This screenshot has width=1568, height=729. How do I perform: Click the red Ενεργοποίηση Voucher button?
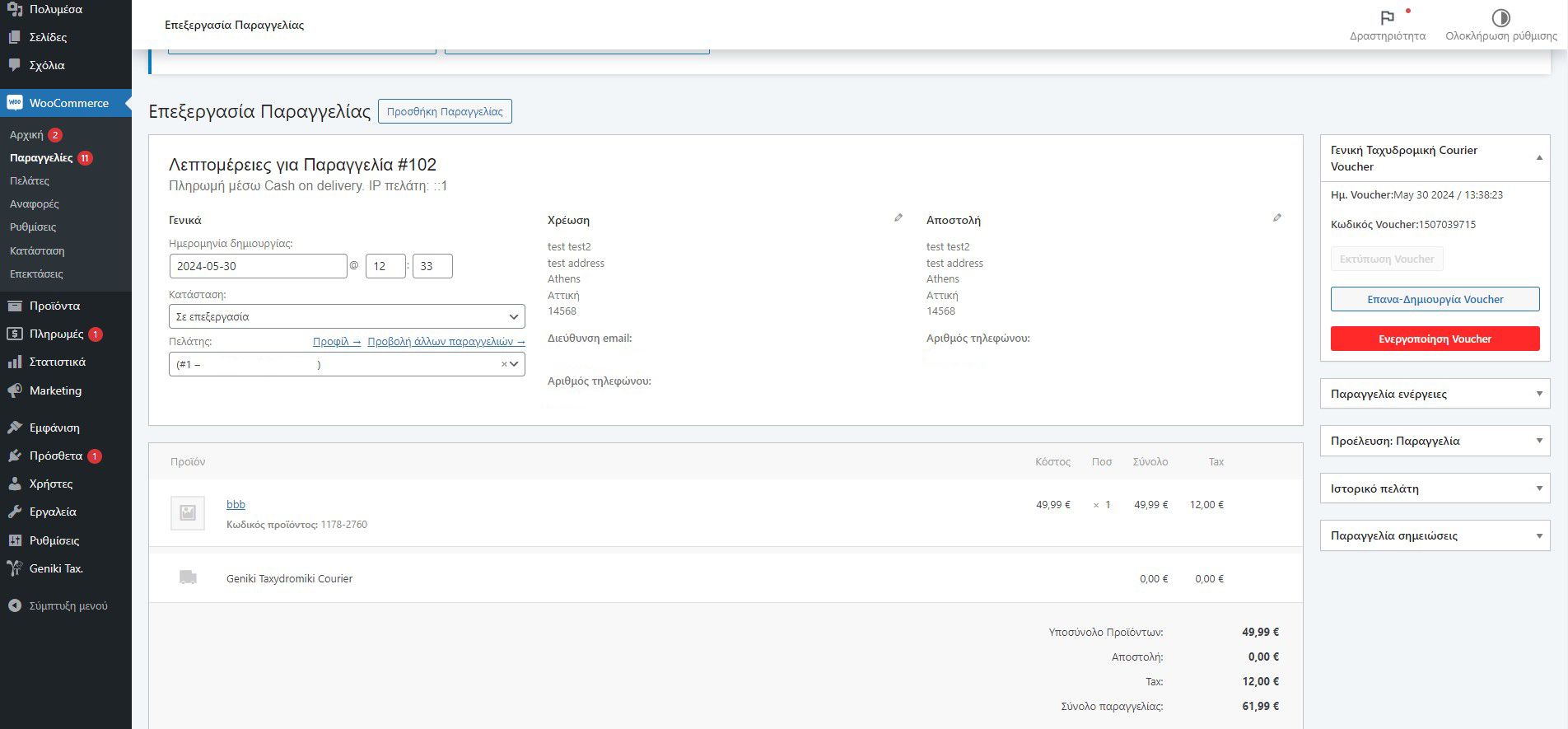(x=1435, y=339)
